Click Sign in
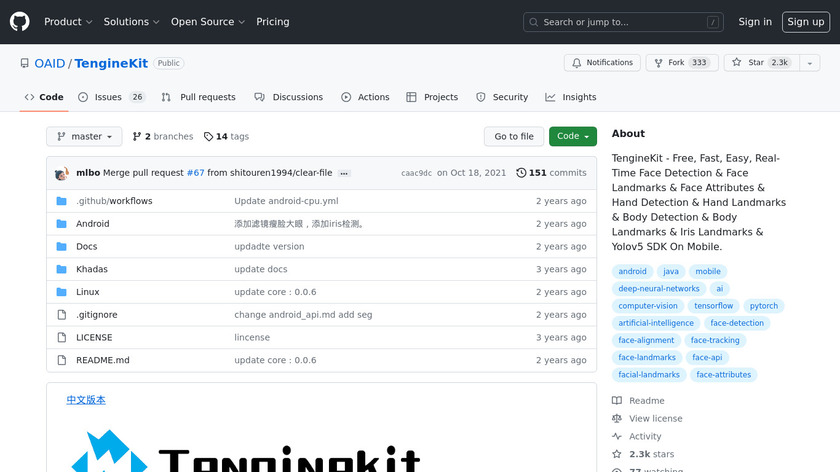840x472 pixels. [755, 22]
